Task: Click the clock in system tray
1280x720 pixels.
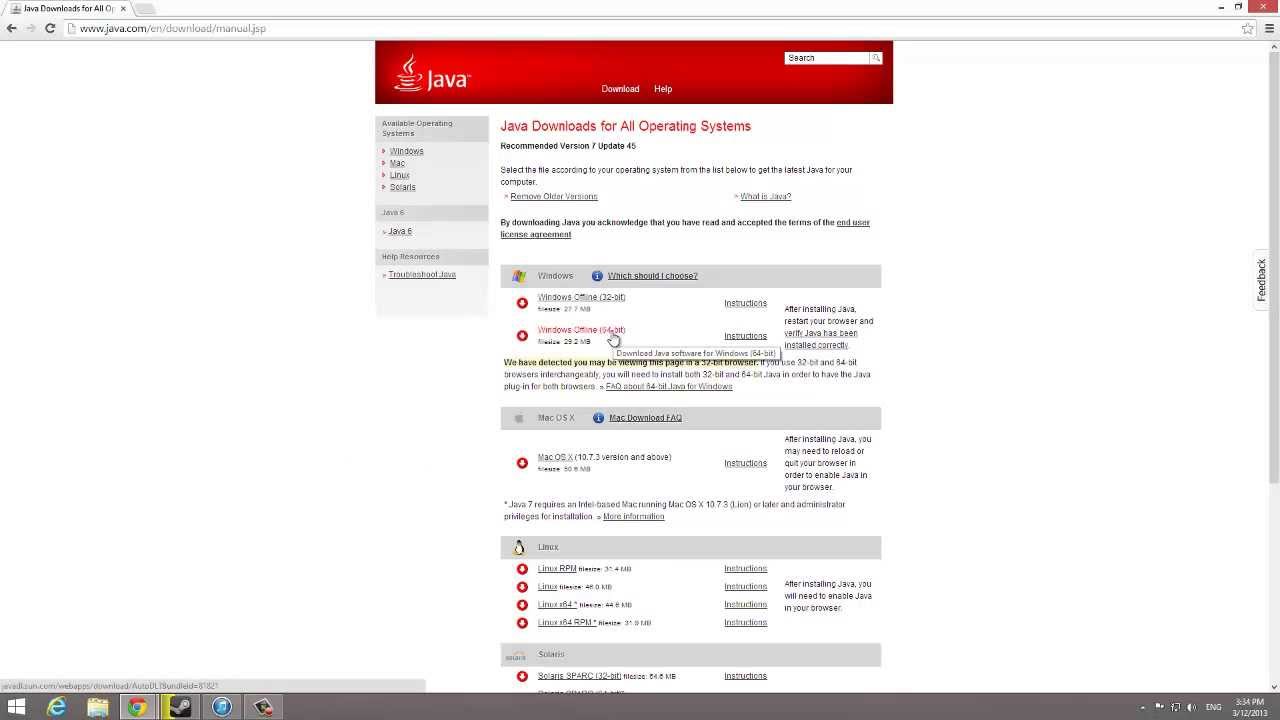Action: point(1250,707)
